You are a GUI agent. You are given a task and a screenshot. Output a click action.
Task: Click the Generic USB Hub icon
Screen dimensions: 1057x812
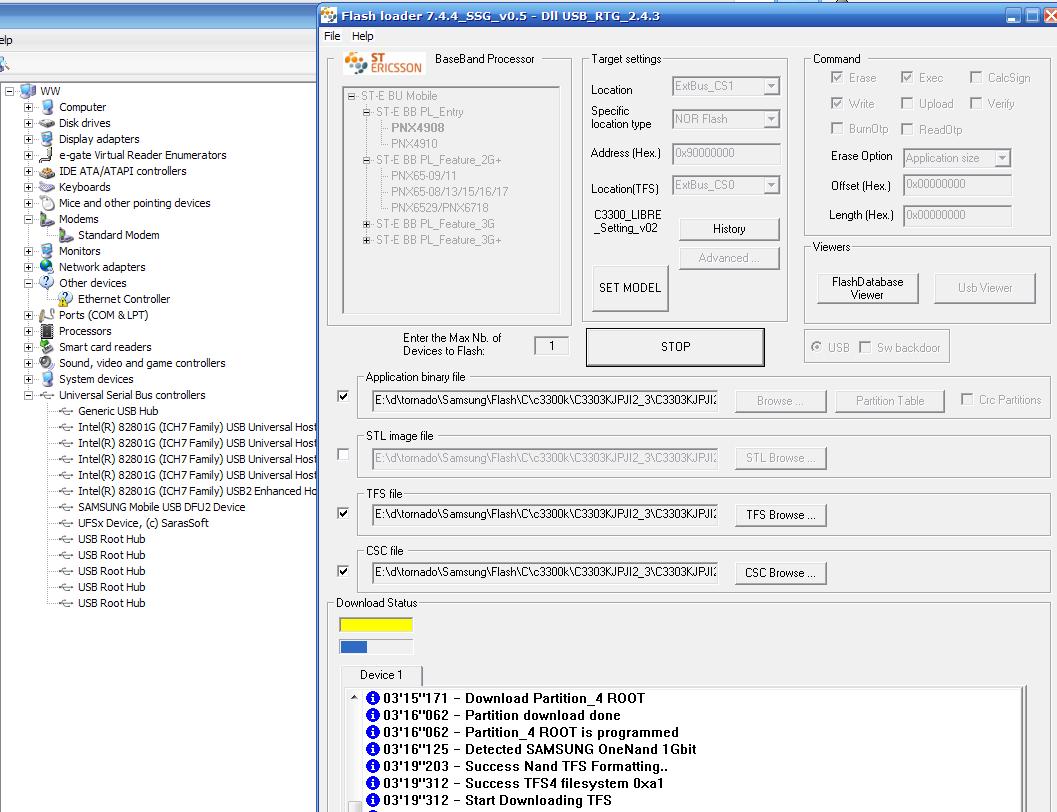click(66, 411)
